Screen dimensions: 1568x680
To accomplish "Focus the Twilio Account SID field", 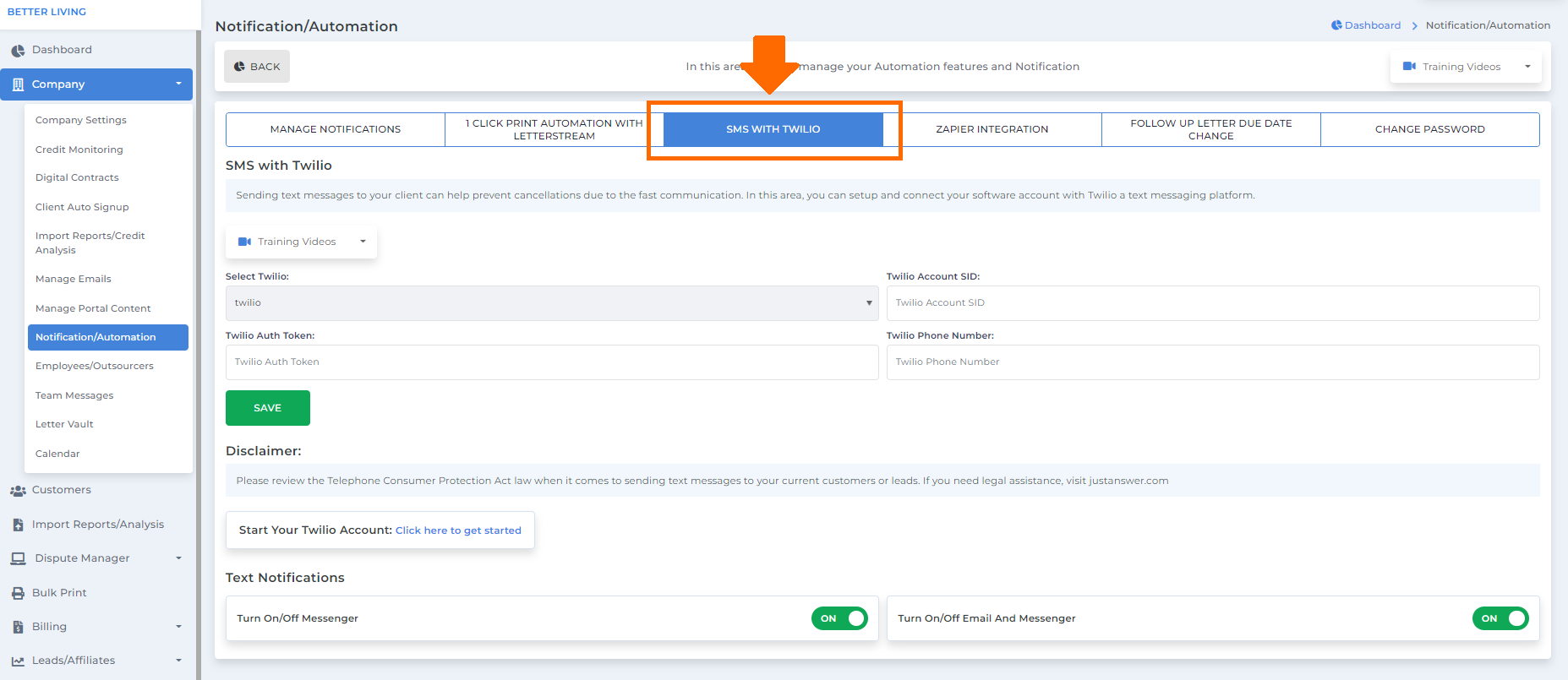I will pos(1213,303).
